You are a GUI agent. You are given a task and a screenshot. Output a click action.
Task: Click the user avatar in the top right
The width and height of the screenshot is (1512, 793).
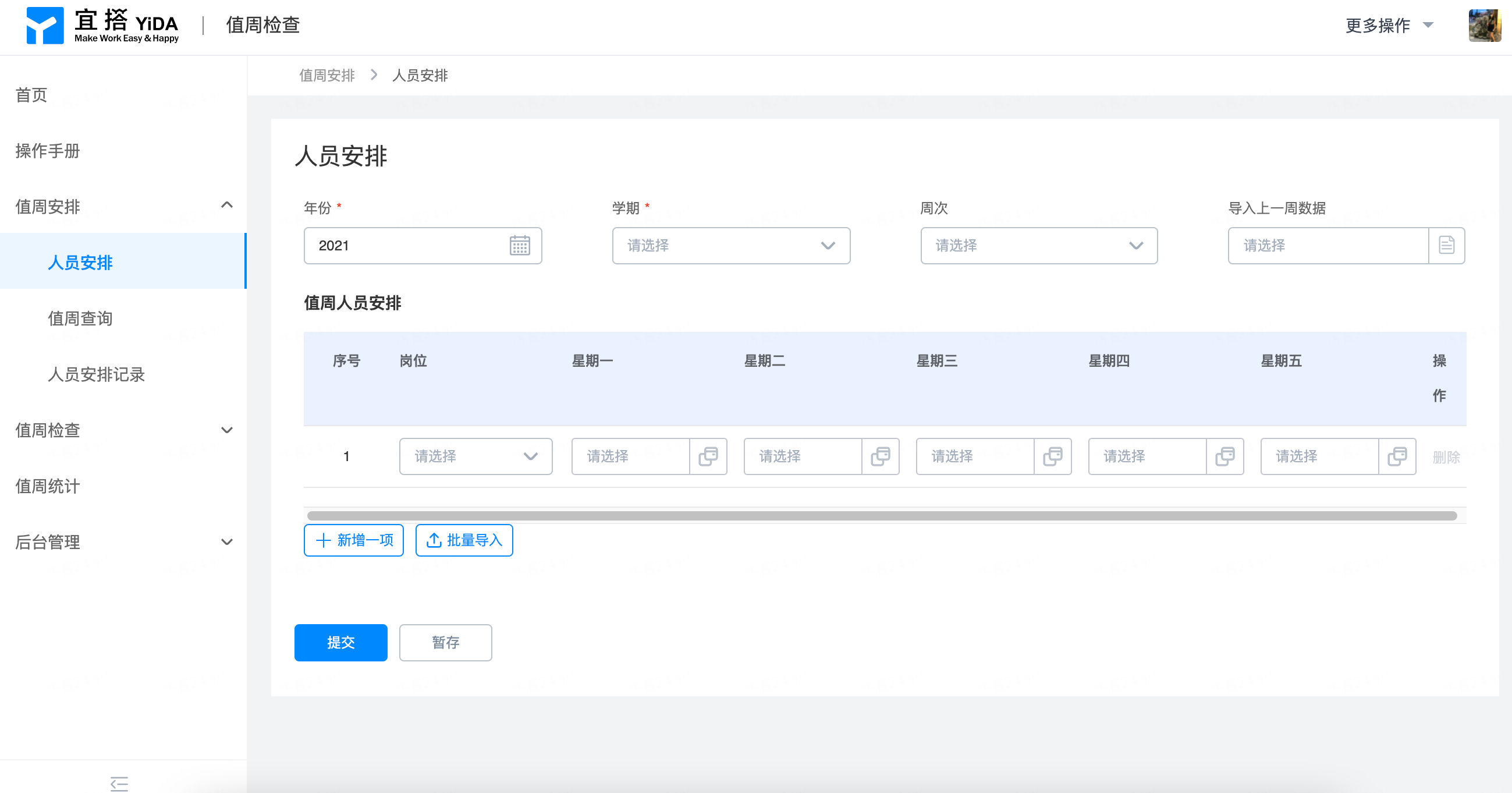(1484, 25)
